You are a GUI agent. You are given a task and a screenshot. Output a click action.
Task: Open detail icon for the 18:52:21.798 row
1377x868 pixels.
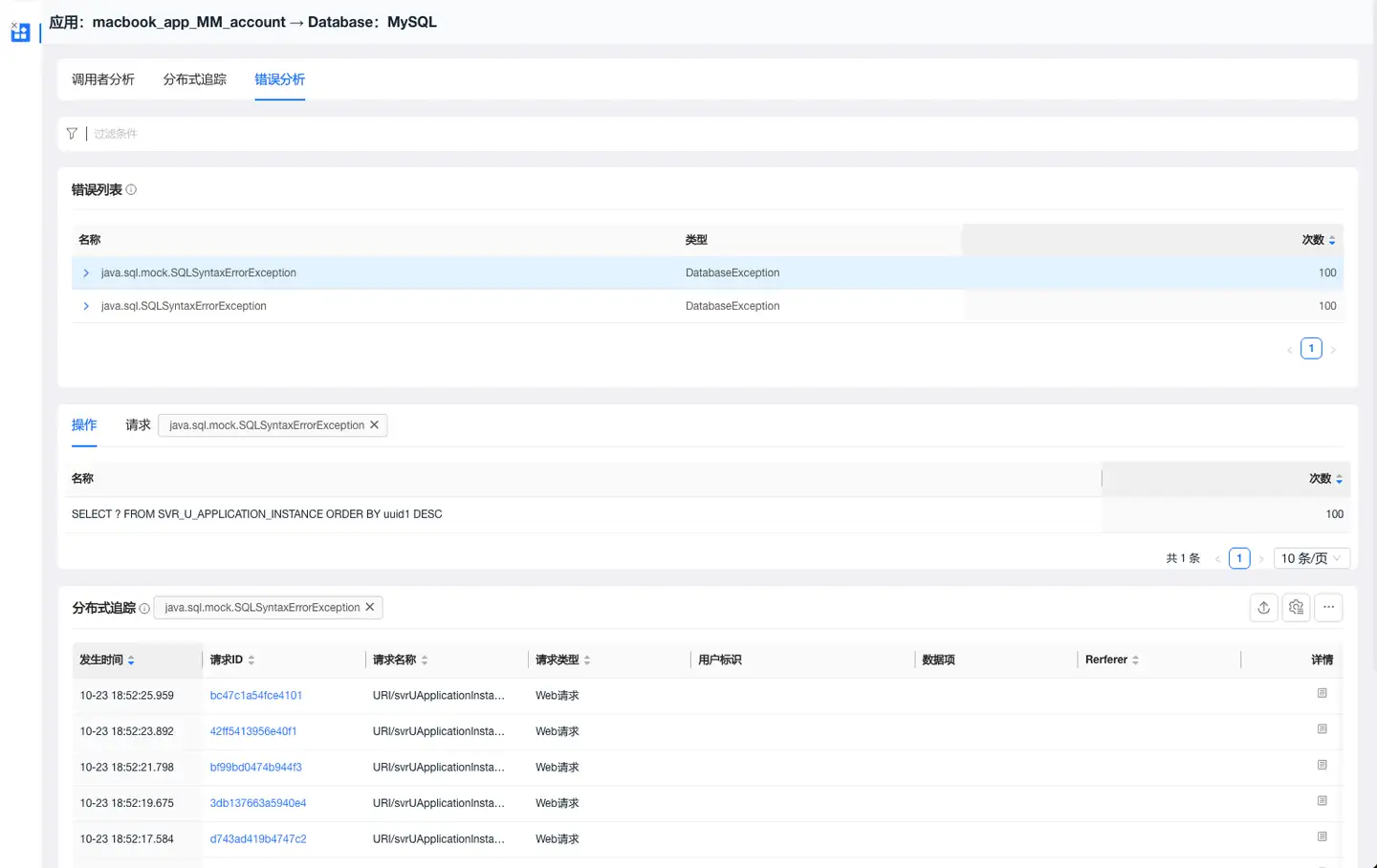click(1322, 766)
